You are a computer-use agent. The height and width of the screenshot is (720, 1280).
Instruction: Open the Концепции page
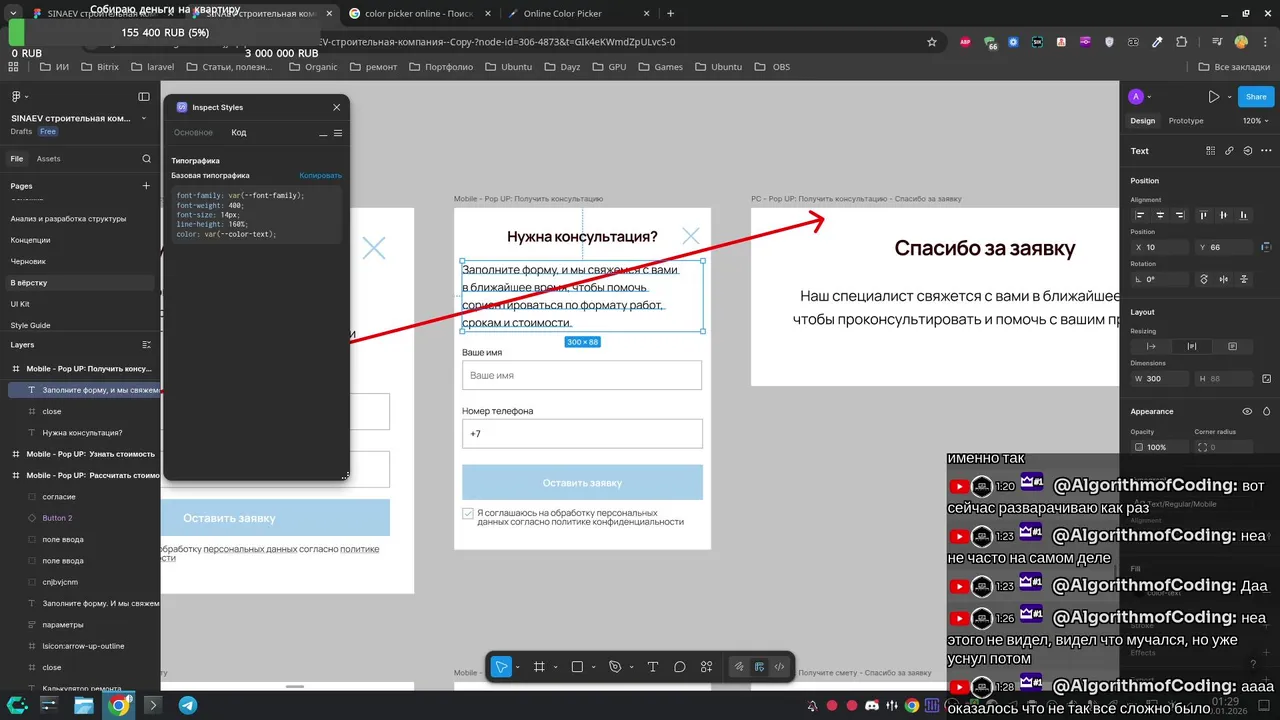click(30, 240)
